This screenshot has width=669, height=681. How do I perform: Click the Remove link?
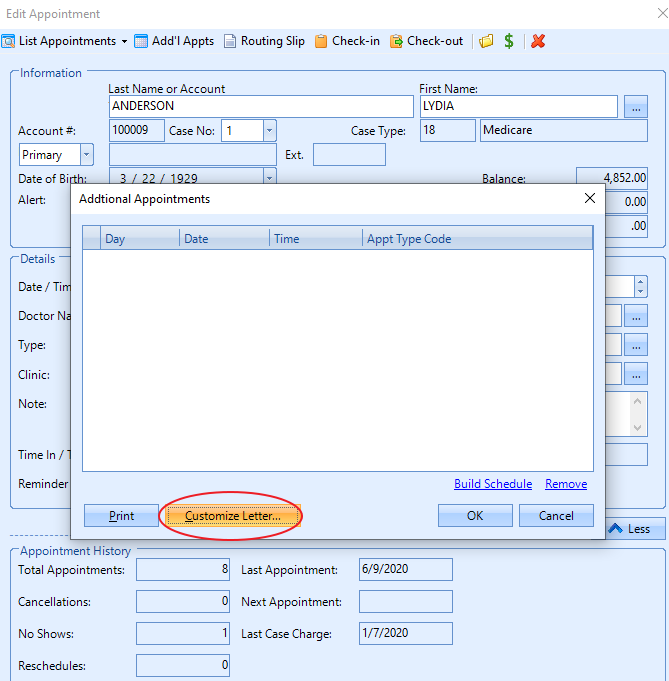pyautogui.click(x=566, y=484)
